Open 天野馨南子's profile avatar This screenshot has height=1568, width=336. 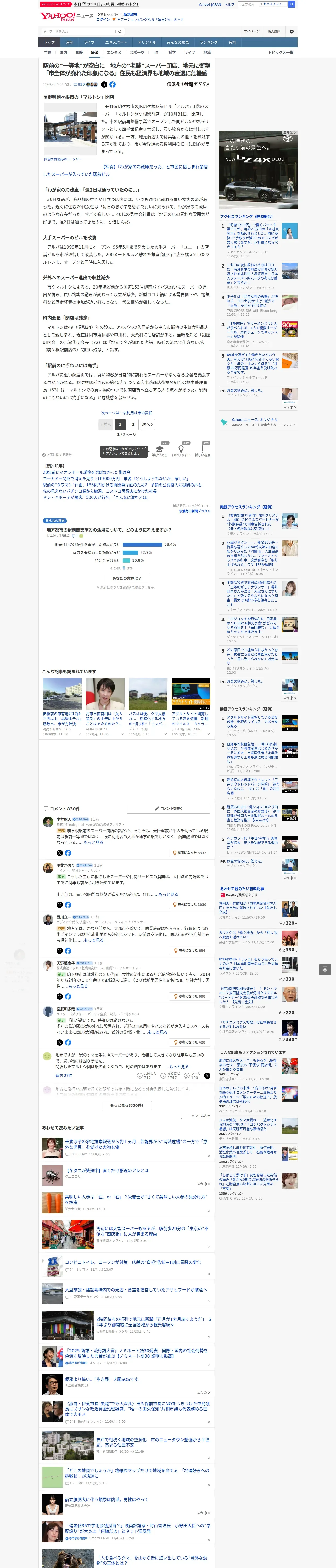[x=48, y=965]
